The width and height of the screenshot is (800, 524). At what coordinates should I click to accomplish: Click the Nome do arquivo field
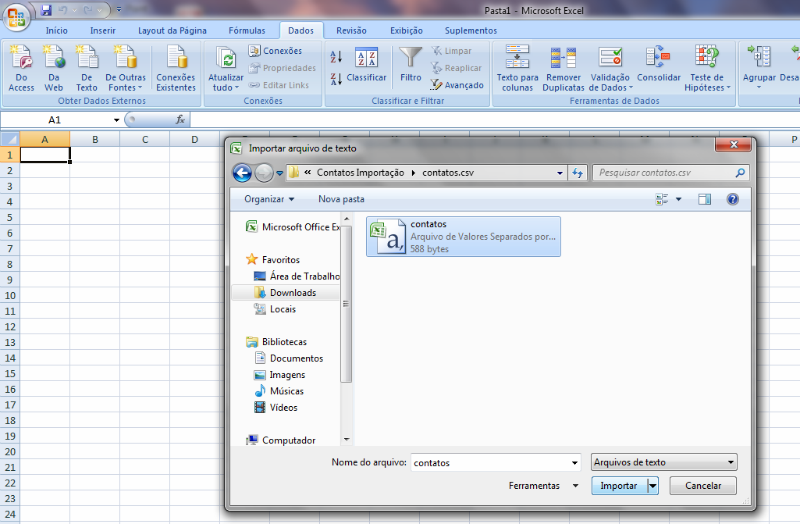pos(495,463)
